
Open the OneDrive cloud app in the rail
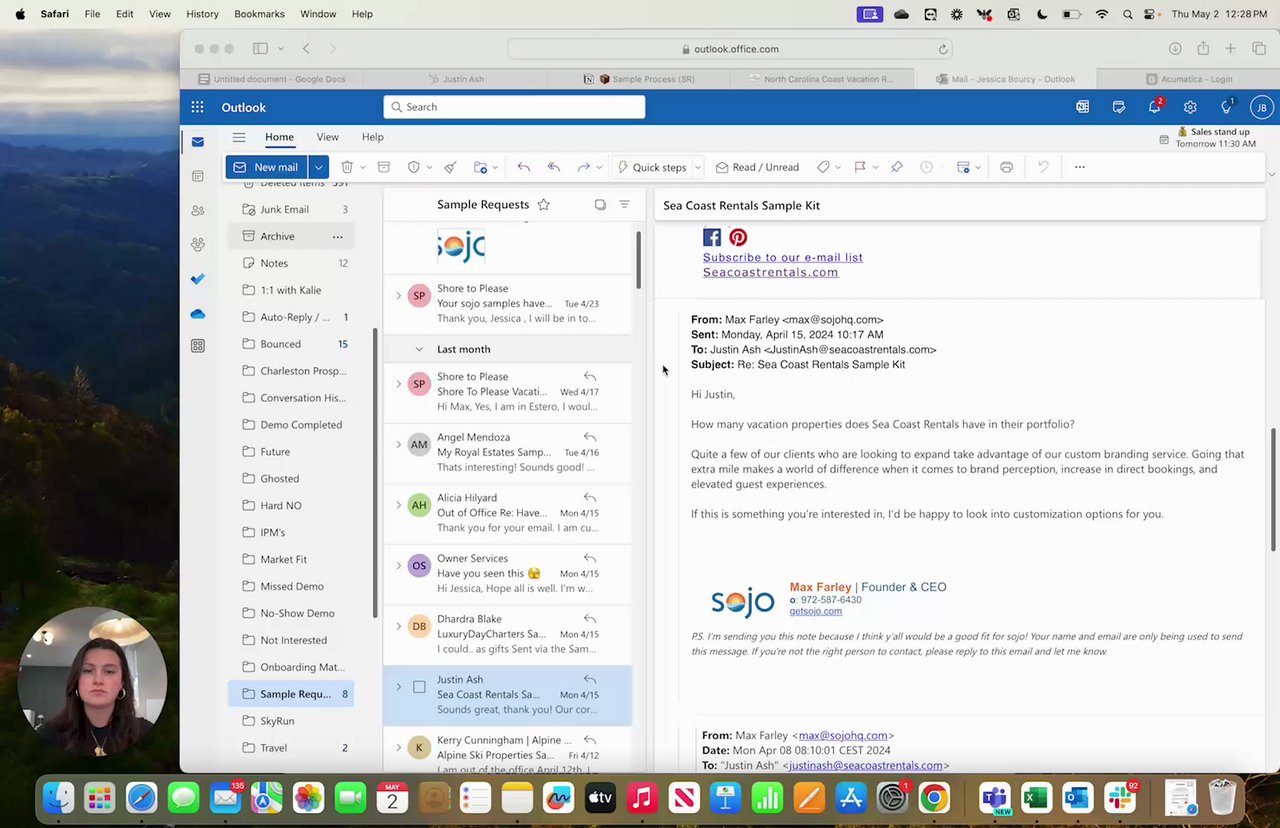pyautogui.click(x=198, y=314)
